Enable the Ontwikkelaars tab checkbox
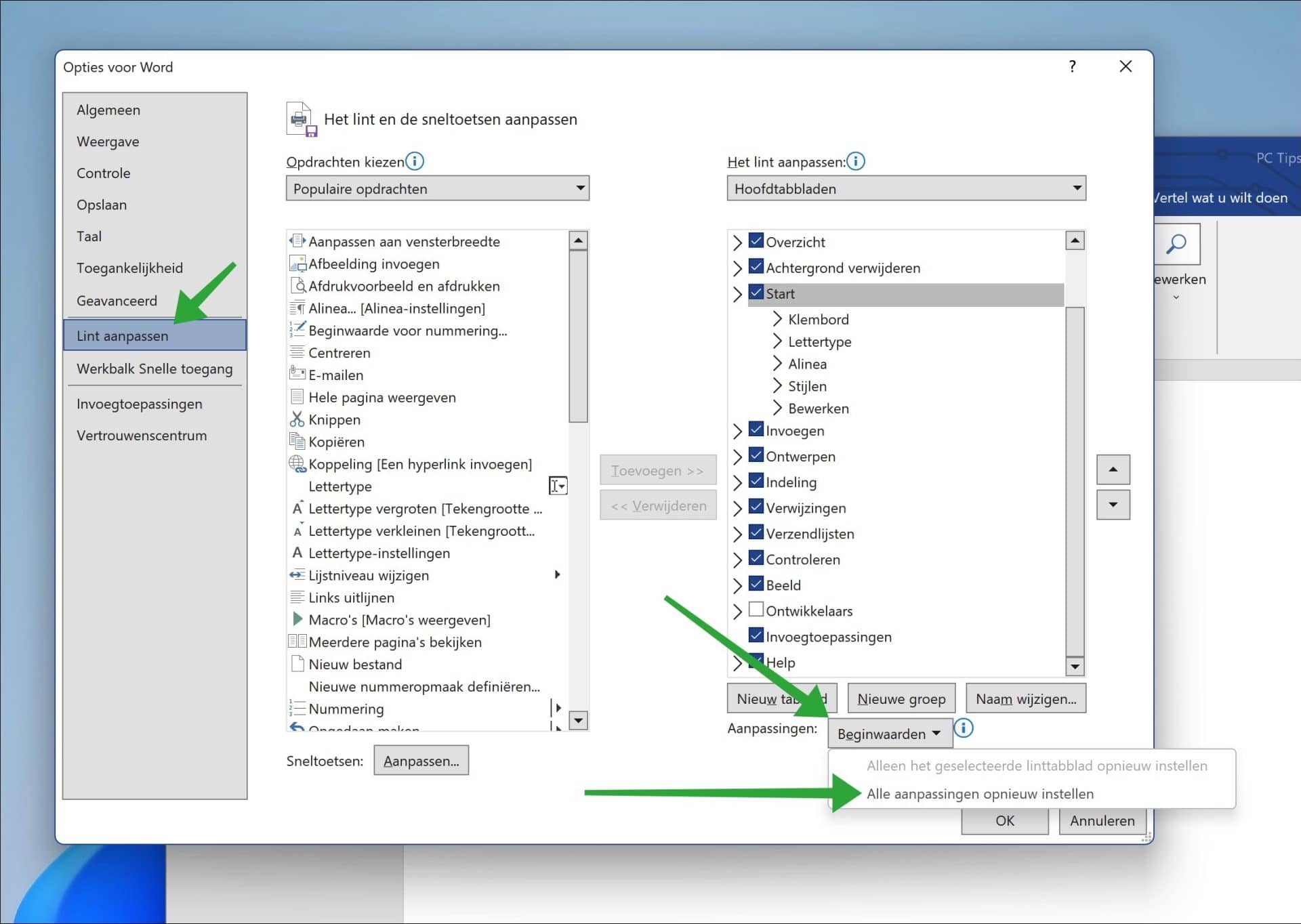Viewport: 1301px width, 924px height. point(755,610)
